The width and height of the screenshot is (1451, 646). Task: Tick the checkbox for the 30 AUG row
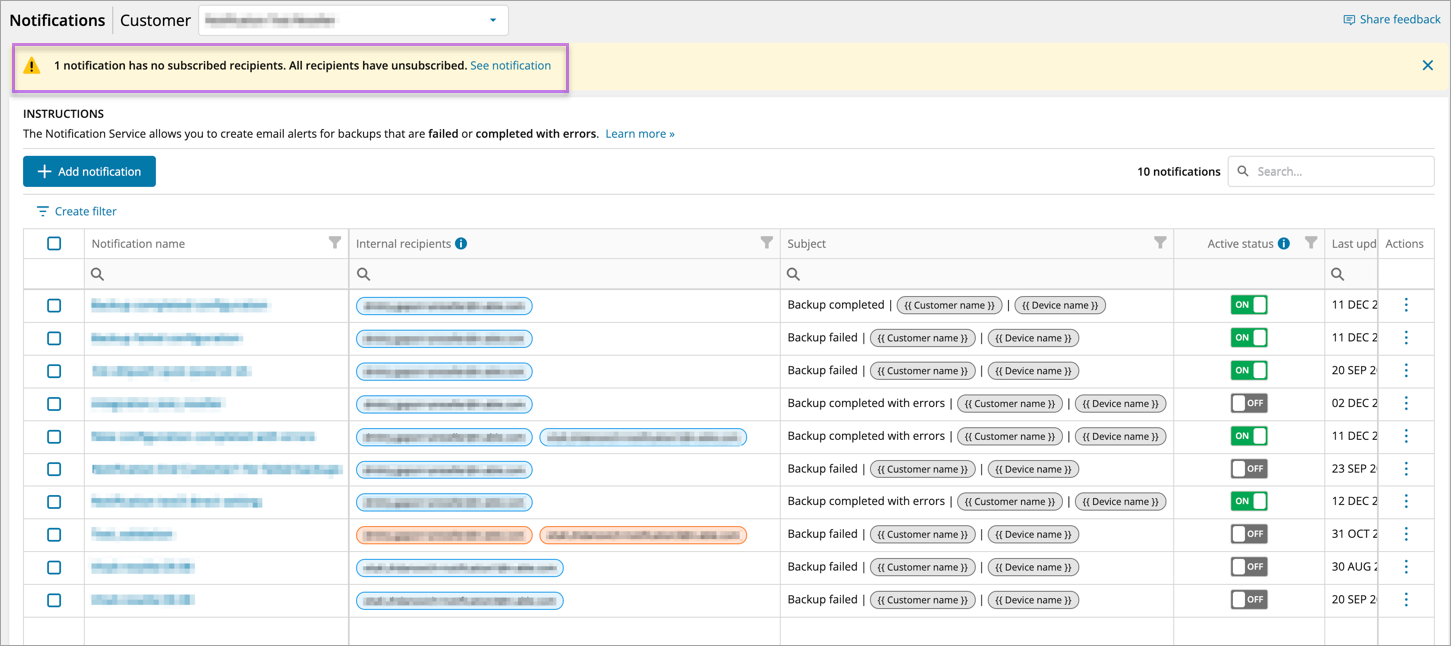tap(54, 567)
